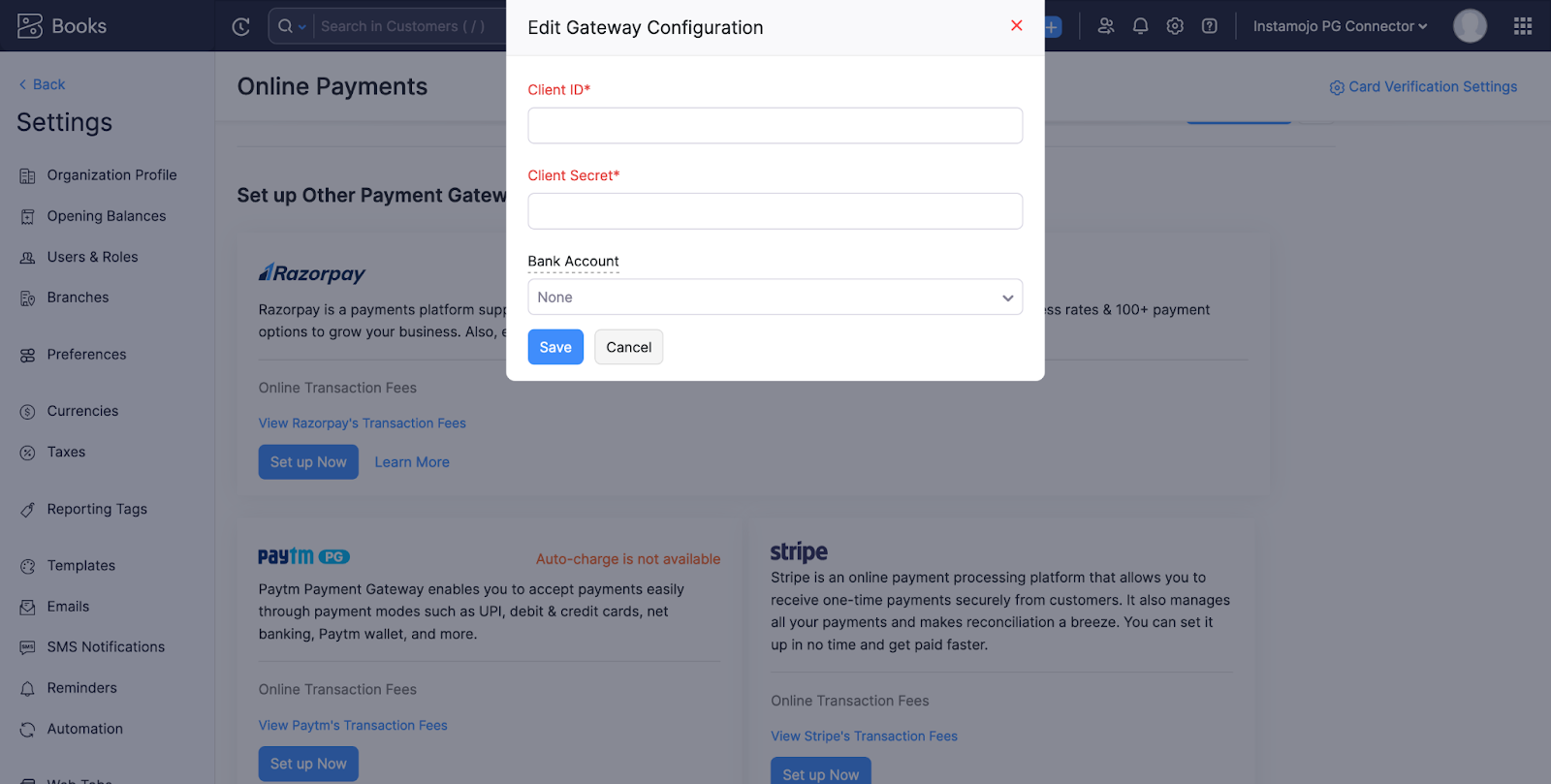Open the notifications bell icon
Screen dimensions: 1551x784
1140,26
